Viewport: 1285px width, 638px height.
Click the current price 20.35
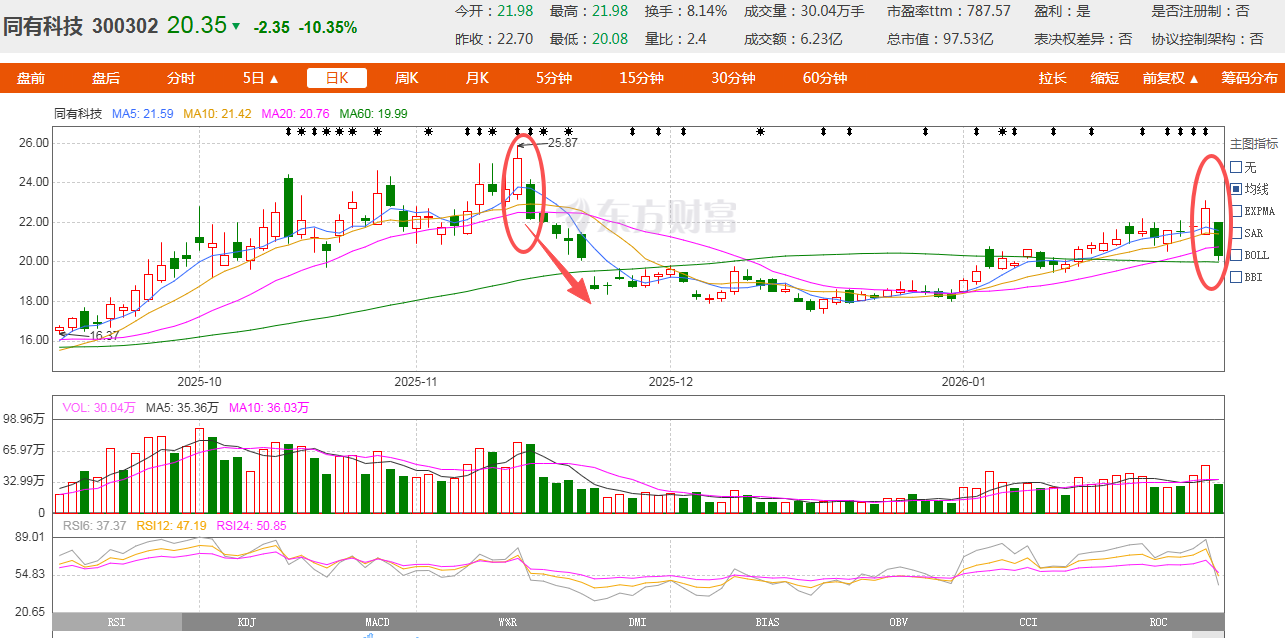[x=197, y=25]
